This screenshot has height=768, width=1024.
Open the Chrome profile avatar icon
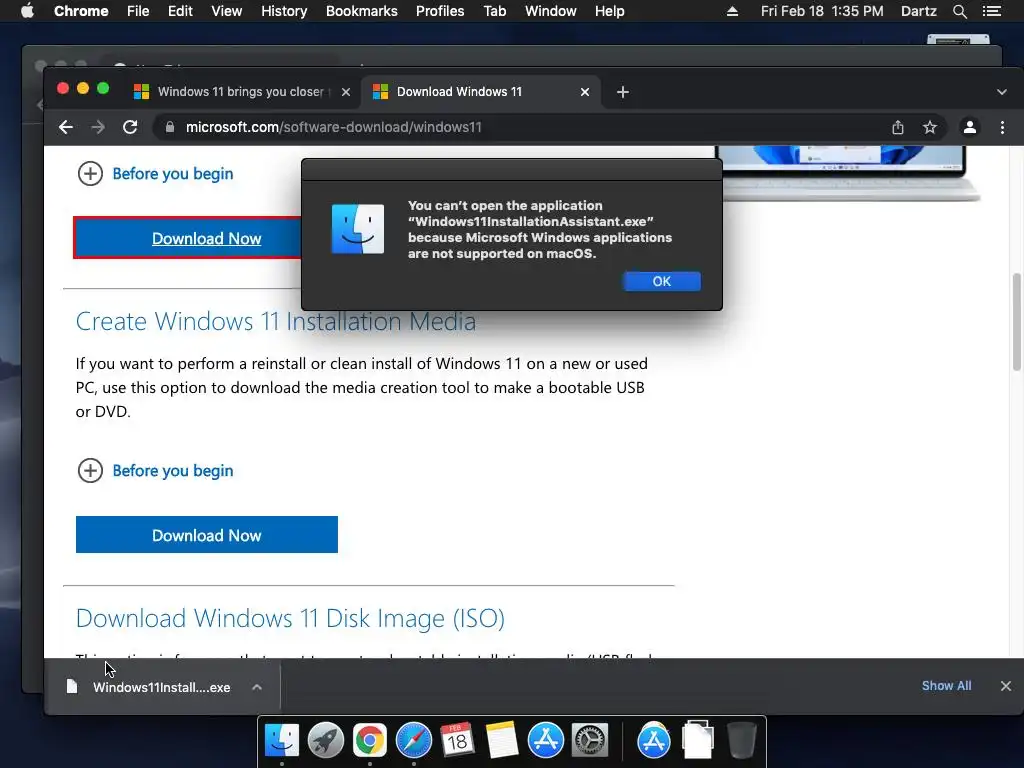click(x=970, y=127)
